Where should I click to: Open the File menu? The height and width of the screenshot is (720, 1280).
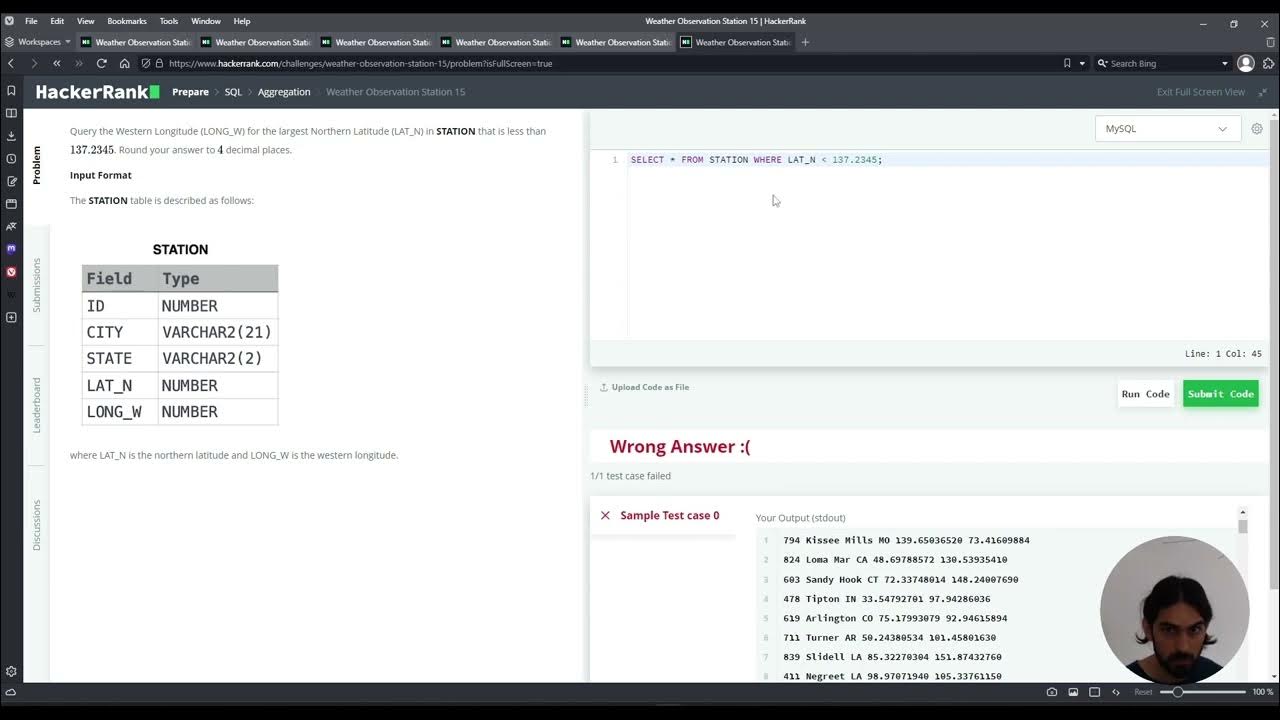tap(31, 21)
